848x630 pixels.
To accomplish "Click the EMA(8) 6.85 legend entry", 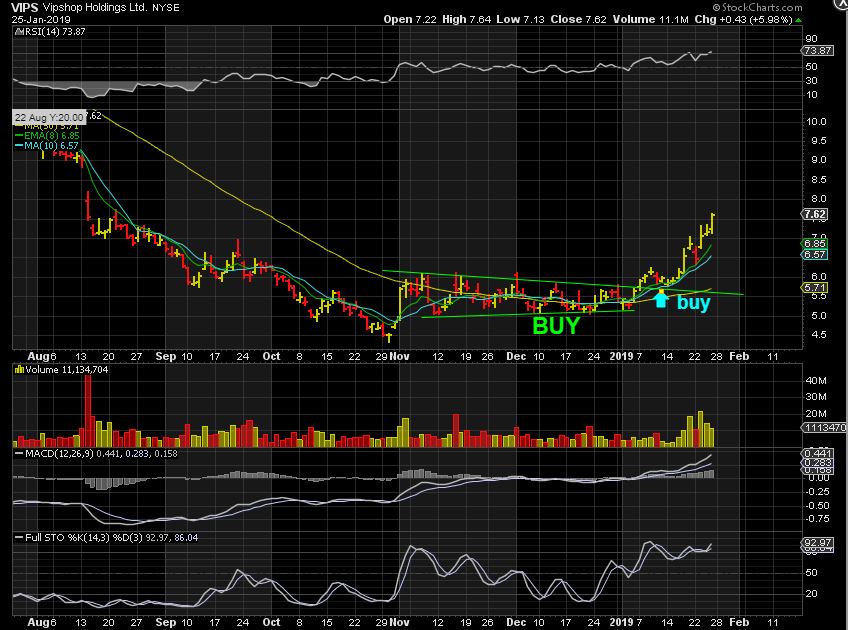I will click(x=48, y=136).
